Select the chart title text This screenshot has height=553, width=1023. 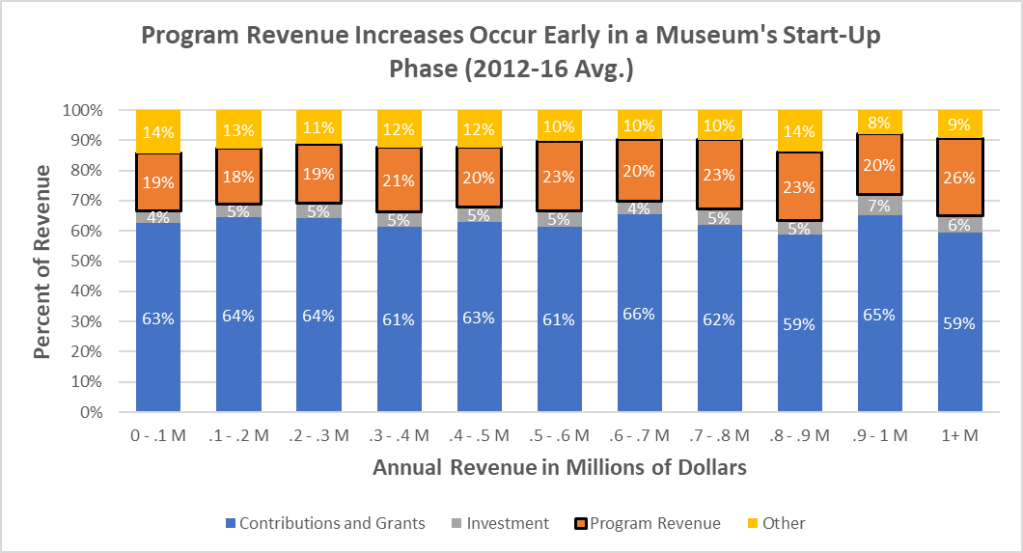[x=514, y=52]
